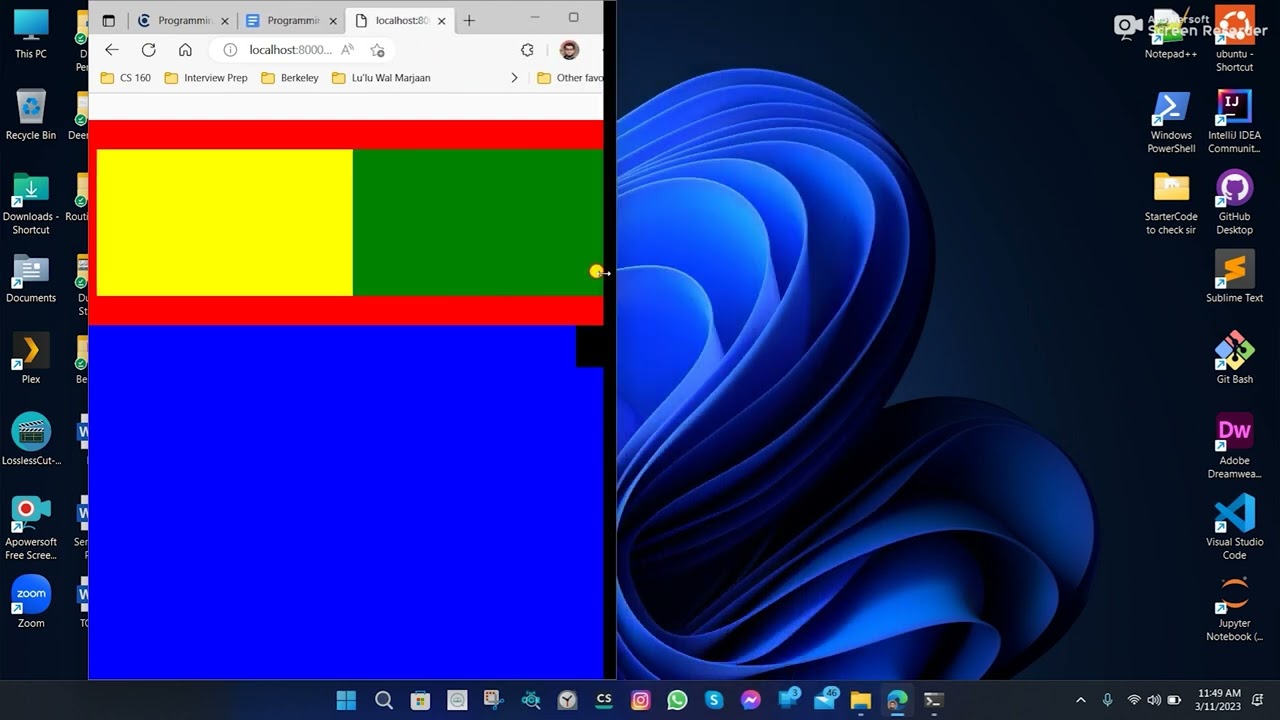
Task: Select the Plex desktop icon
Action: tap(31, 359)
